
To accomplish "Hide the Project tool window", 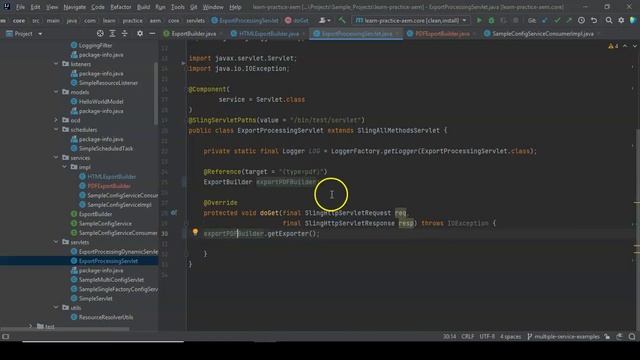I will pos(152,33).
